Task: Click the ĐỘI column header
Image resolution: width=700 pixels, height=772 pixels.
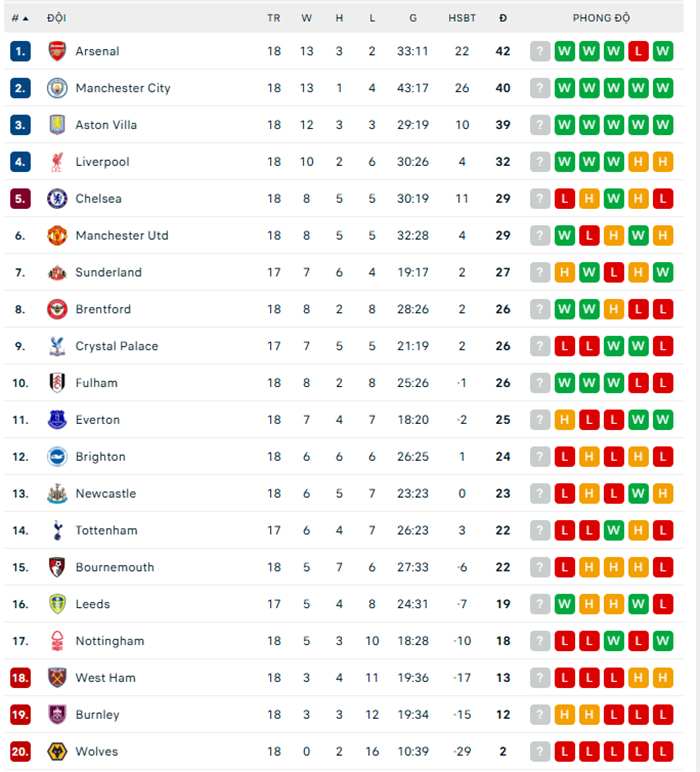Action: [x=56, y=18]
